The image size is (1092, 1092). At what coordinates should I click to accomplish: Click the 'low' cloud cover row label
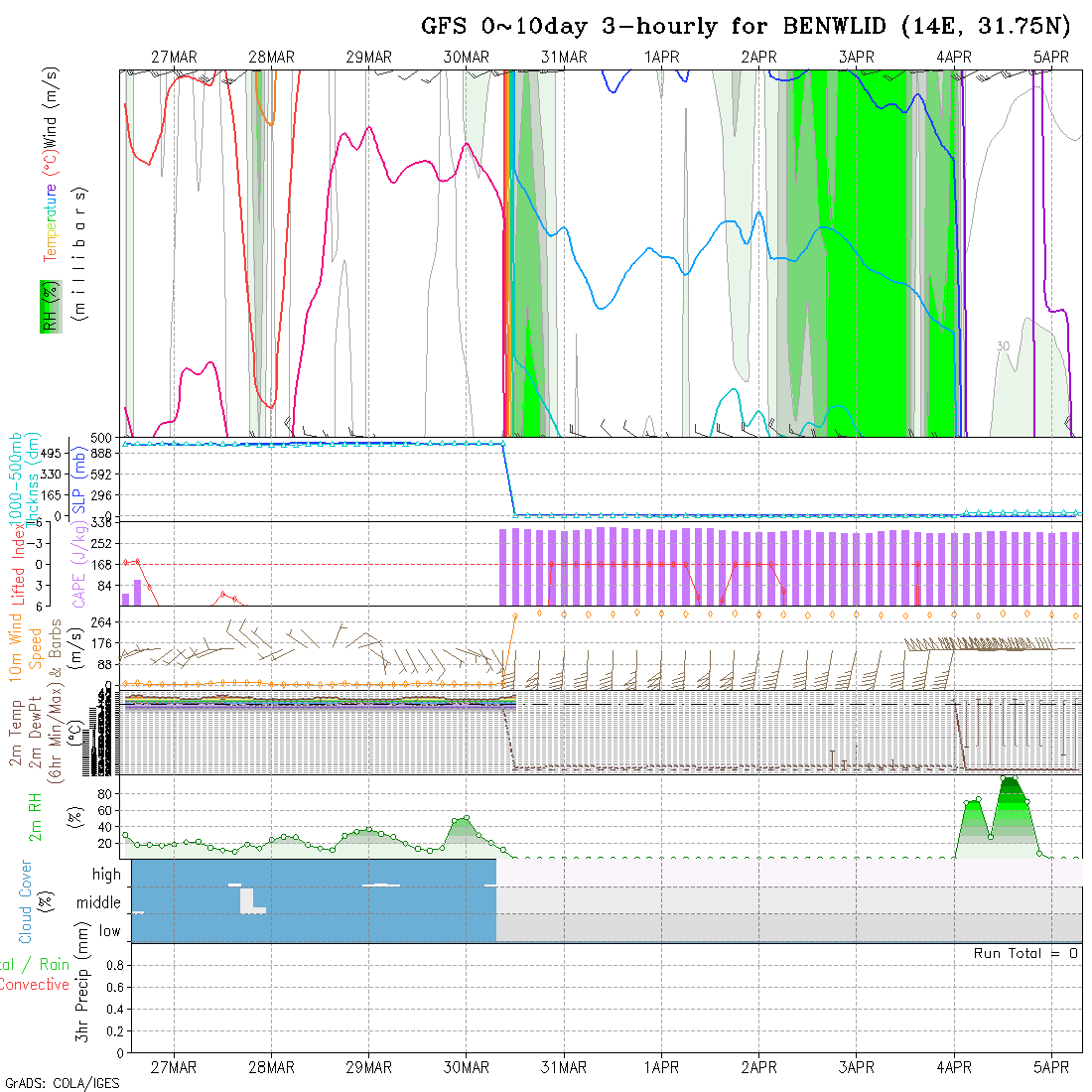[109, 931]
